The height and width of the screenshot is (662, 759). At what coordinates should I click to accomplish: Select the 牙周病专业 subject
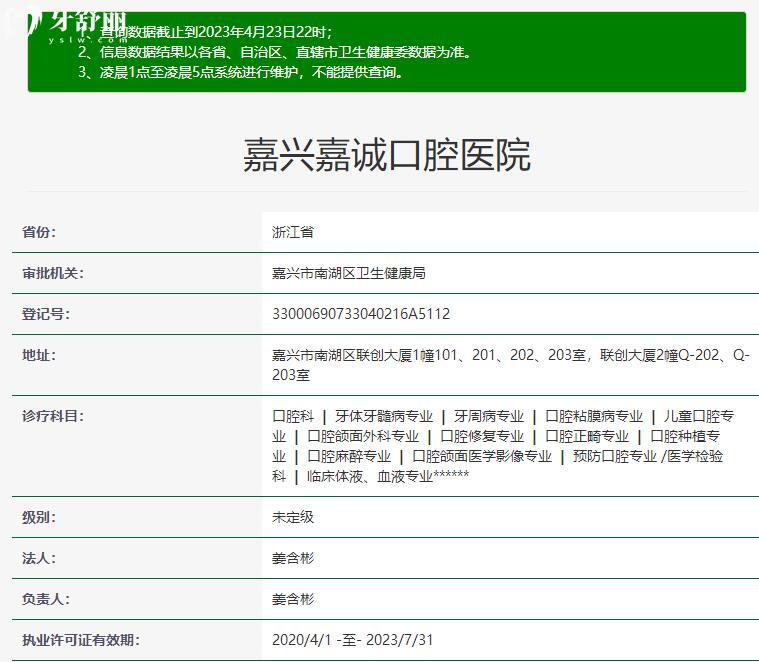tap(489, 416)
